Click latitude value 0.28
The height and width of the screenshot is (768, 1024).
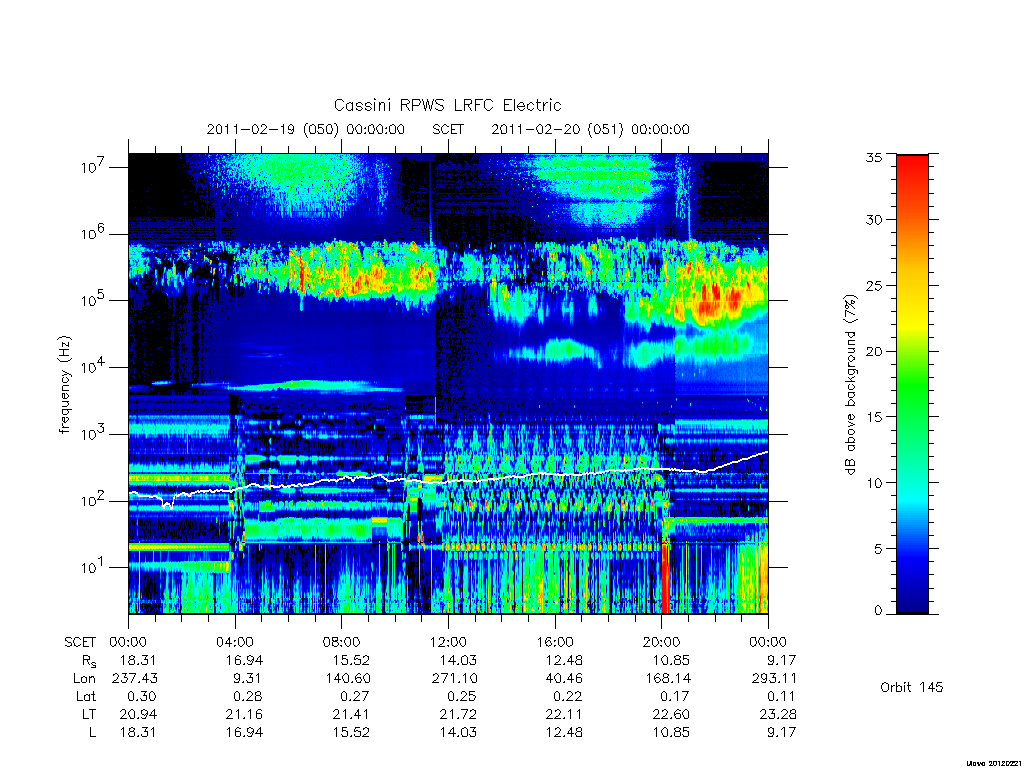tap(248, 696)
